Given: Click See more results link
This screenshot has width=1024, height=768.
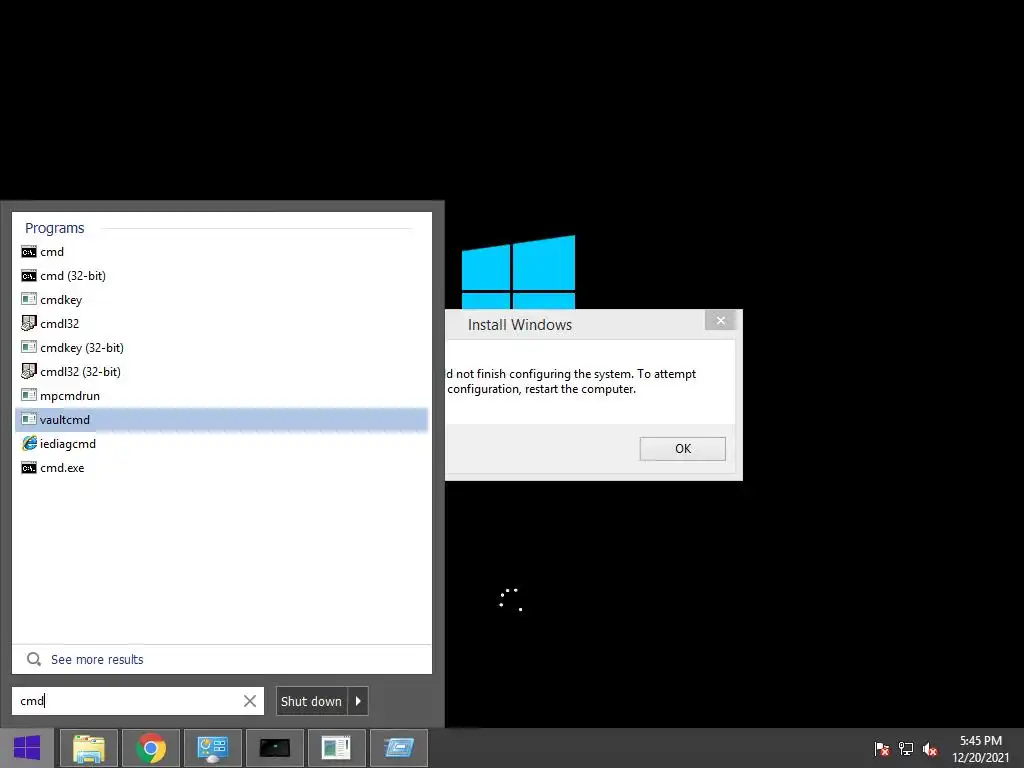Looking at the screenshot, I should (97, 660).
